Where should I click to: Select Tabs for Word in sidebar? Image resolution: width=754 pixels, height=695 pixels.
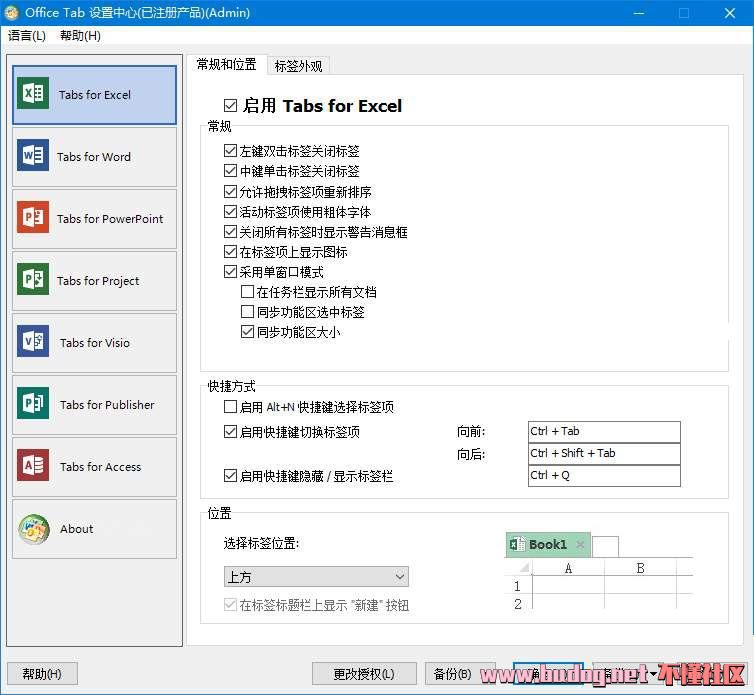[x=94, y=156]
